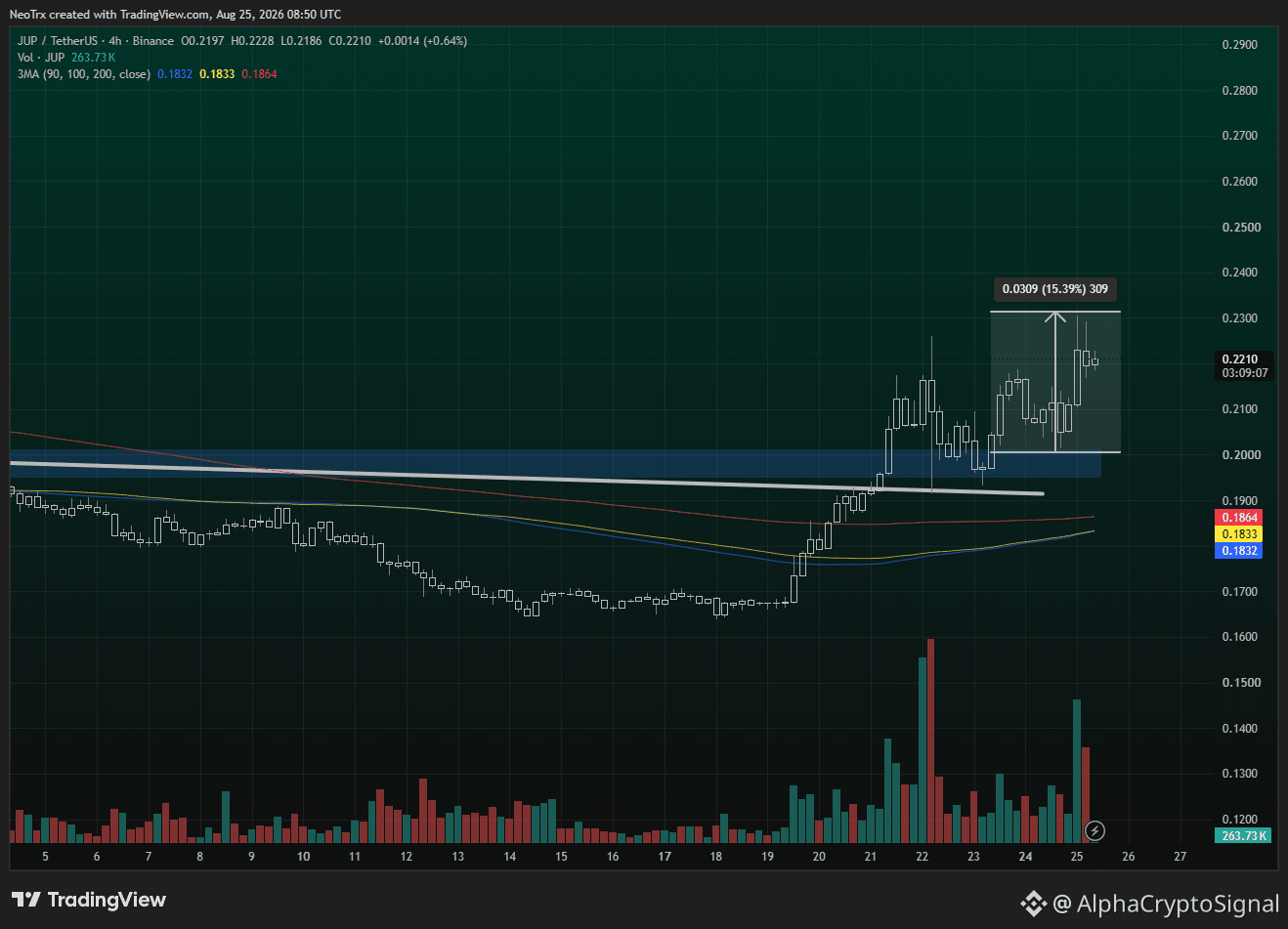
Task: Click the 0.1500 price axis label
Action: [x=1240, y=683]
